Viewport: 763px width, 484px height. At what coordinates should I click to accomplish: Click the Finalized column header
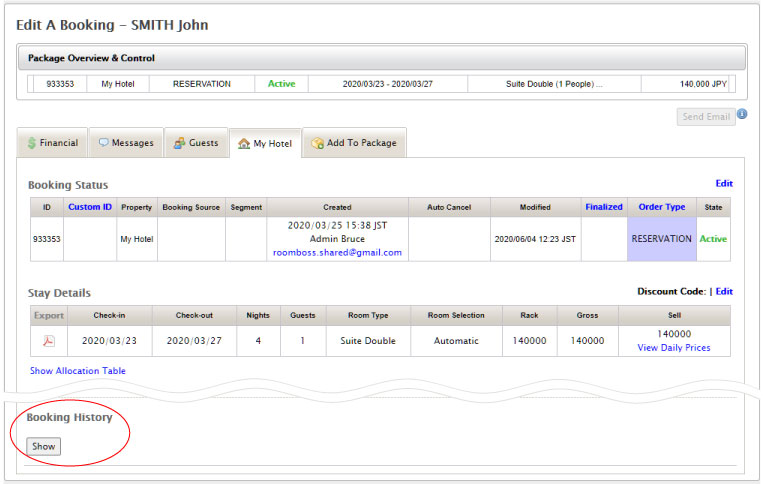(604, 207)
